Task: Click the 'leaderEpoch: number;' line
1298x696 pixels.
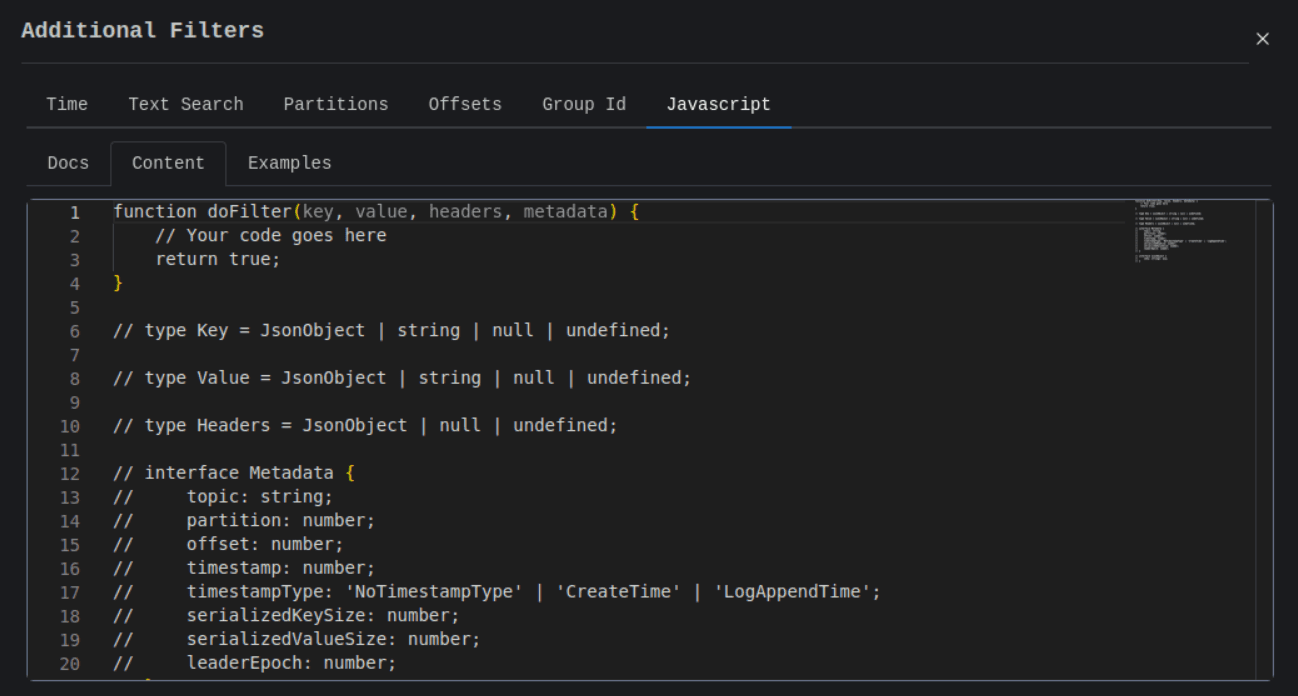Action: click(x=255, y=663)
